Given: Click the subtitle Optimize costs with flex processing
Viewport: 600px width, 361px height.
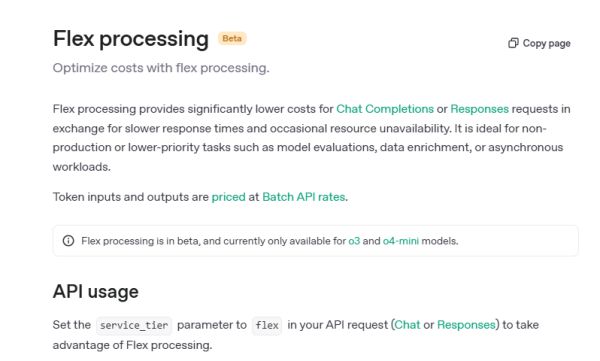Looking at the screenshot, I should (161, 68).
